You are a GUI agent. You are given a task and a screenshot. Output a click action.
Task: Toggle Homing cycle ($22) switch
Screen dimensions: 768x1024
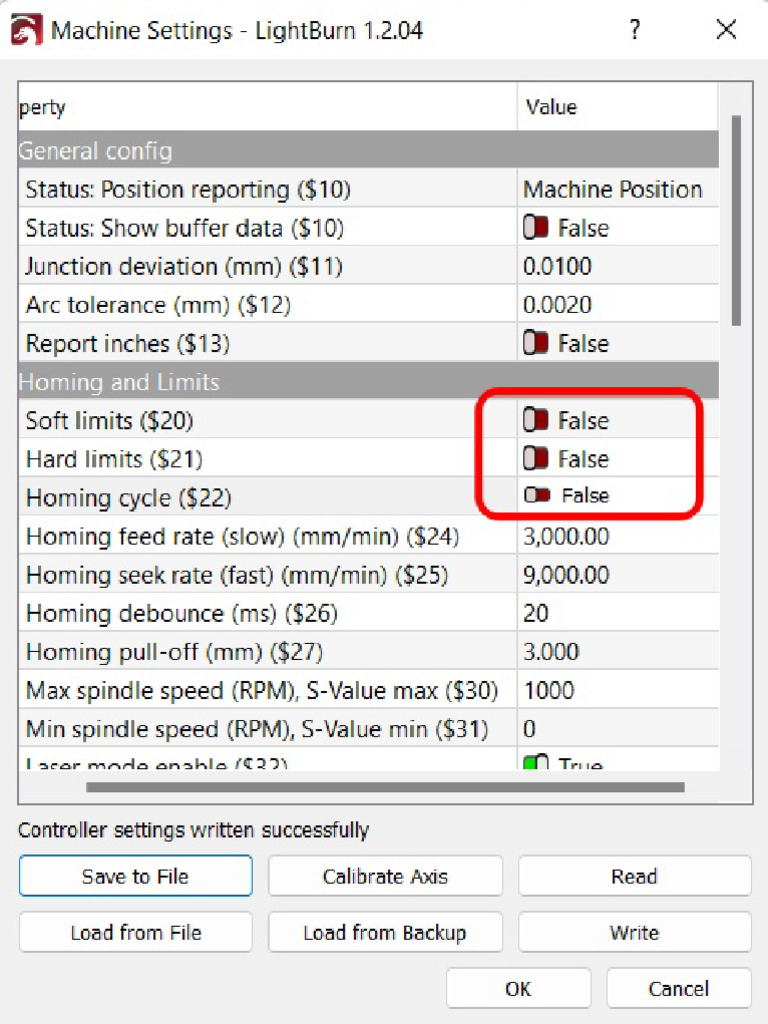tap(537, 496)
